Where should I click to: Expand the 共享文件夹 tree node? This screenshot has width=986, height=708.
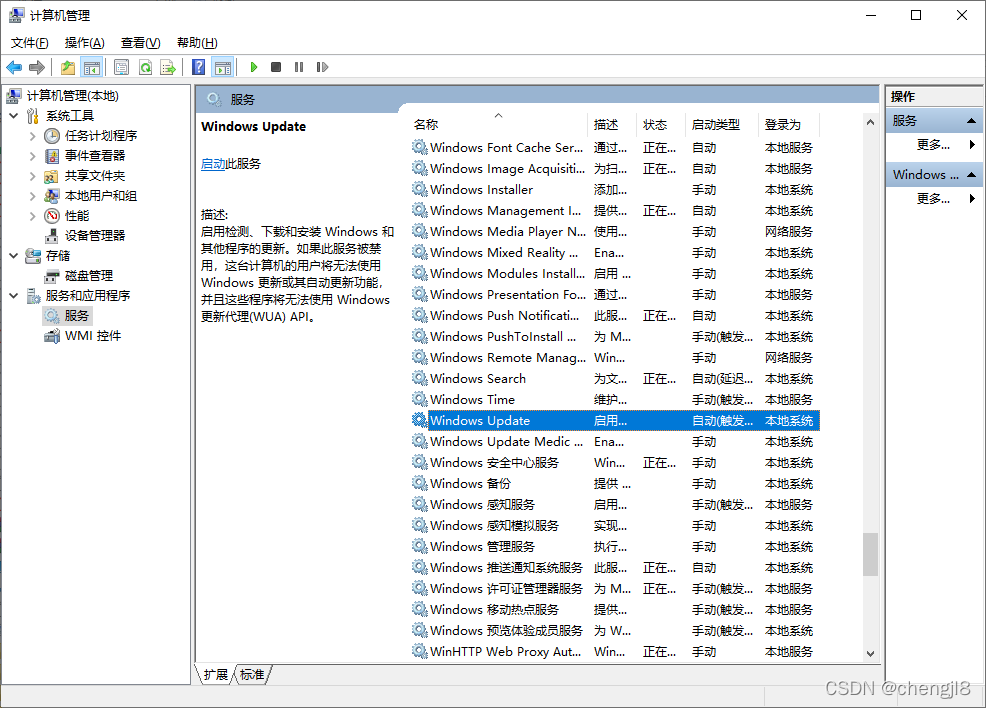pos(33,176)
